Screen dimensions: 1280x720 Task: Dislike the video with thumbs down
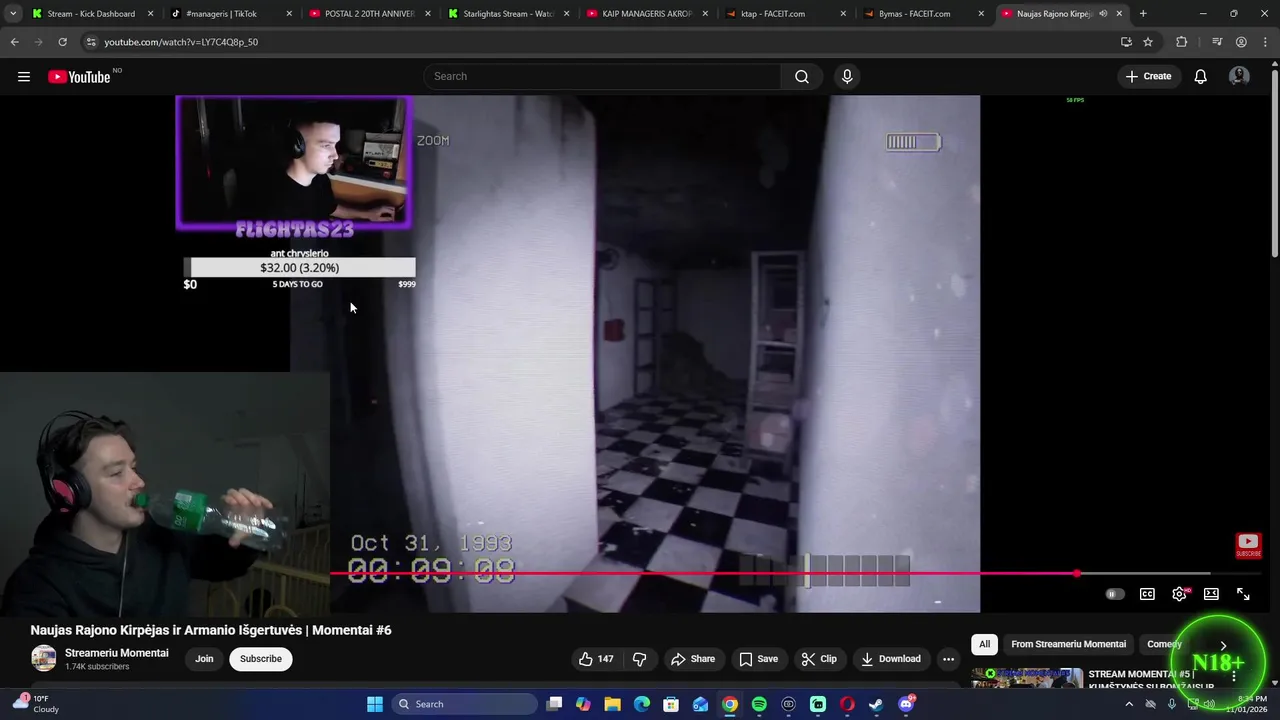(x=640, y=659)
